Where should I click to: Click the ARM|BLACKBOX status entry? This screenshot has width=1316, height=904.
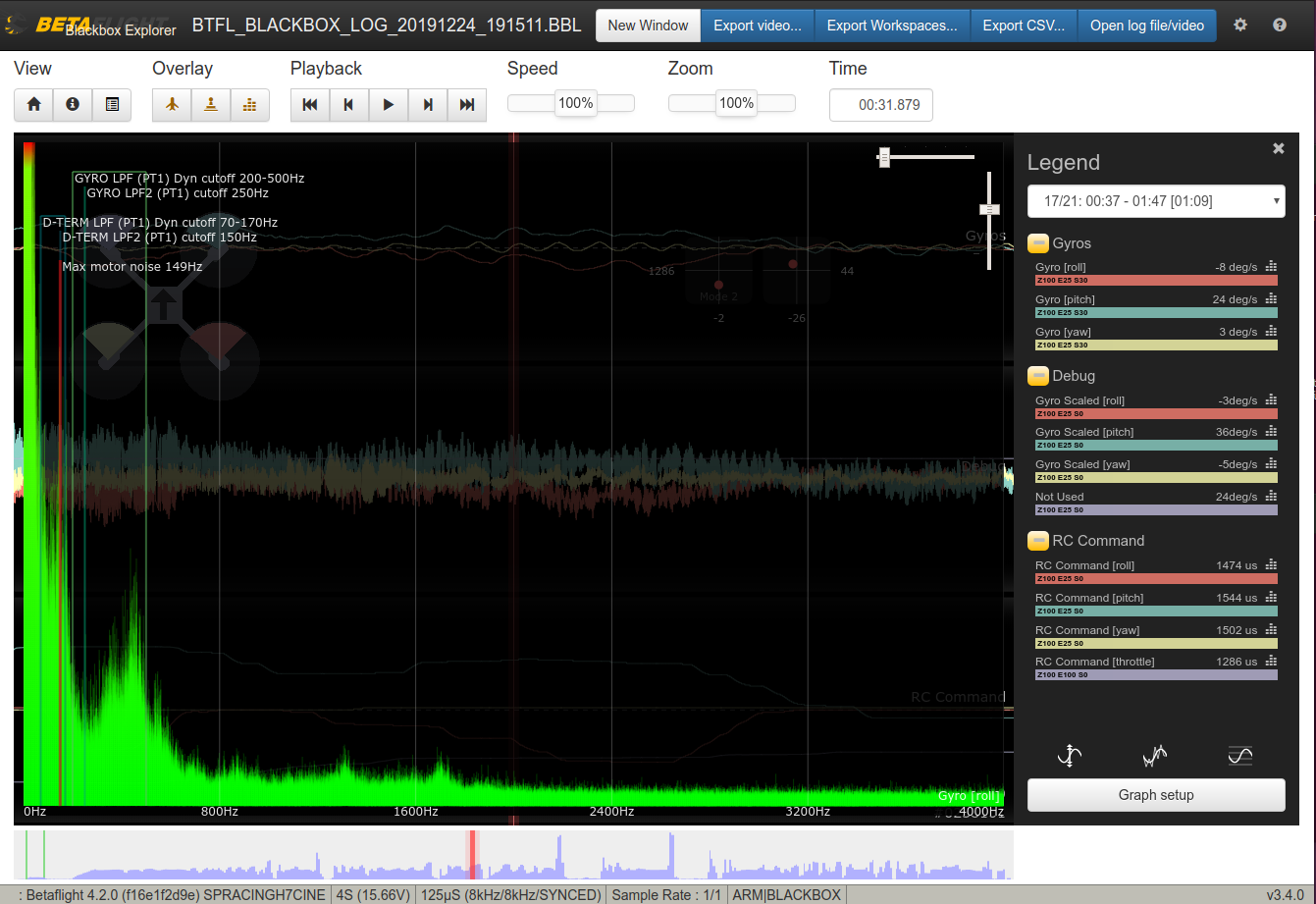[x=787, y=895]
